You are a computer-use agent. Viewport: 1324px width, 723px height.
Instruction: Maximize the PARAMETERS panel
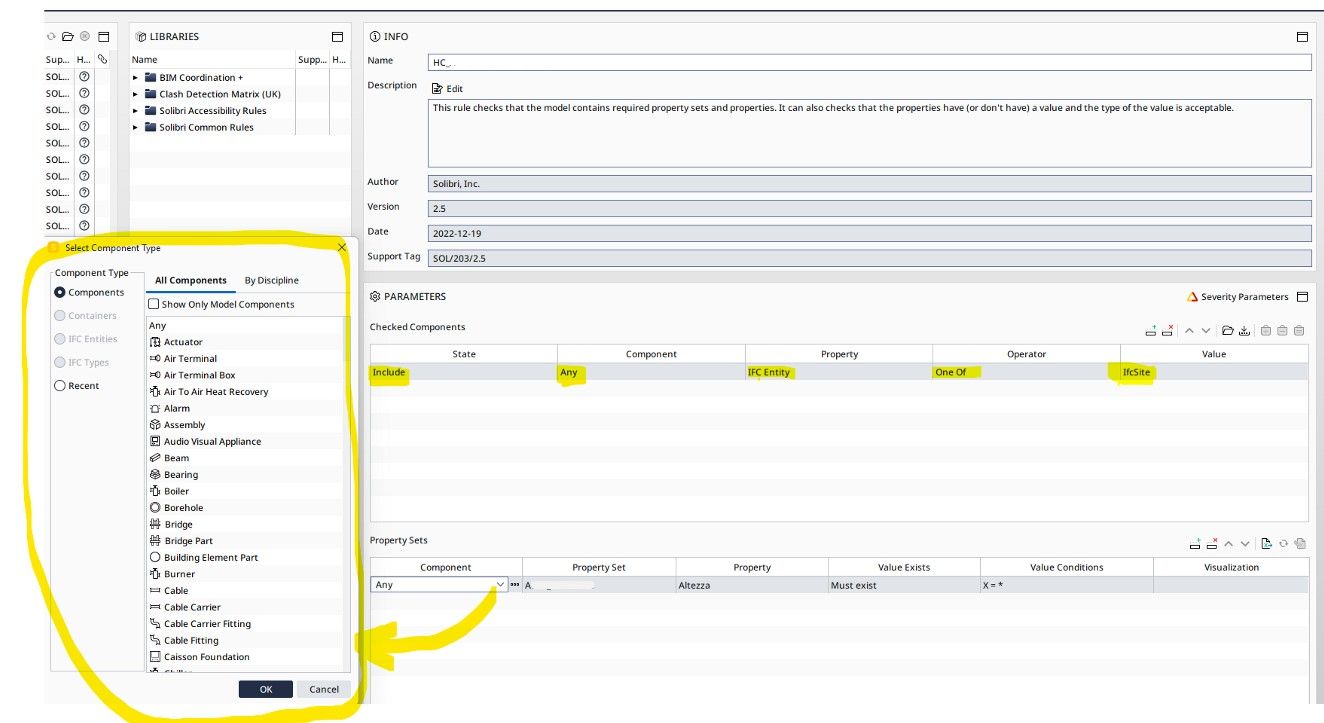click(1302, 297)
